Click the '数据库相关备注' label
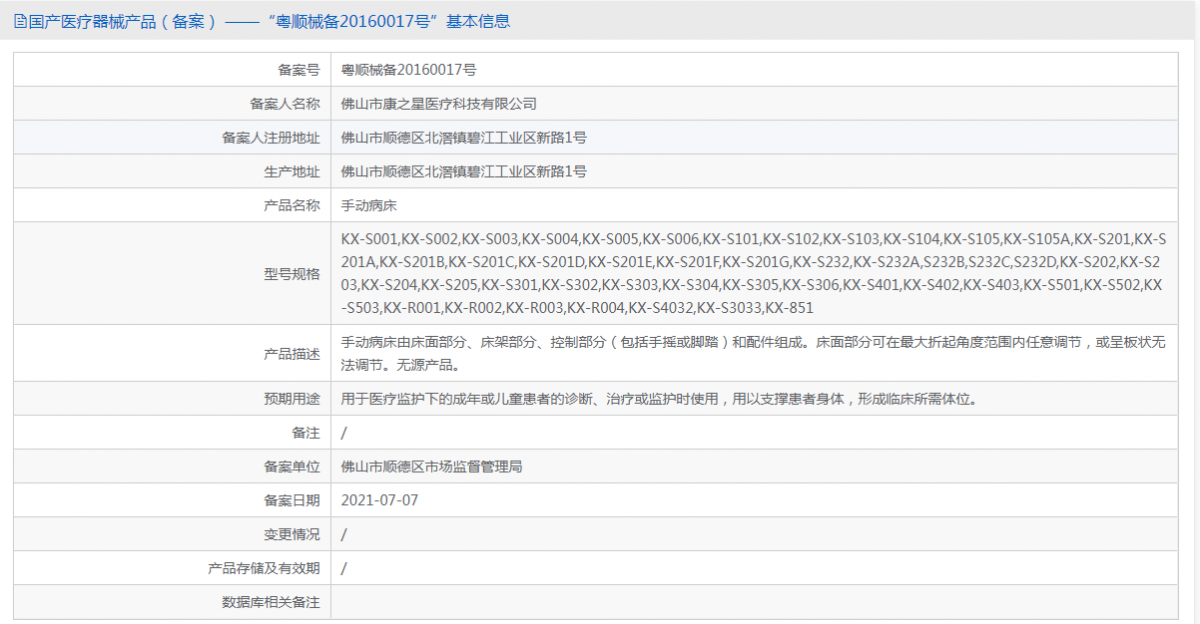This screenshot has height=624, width=1200. point(271,602)
